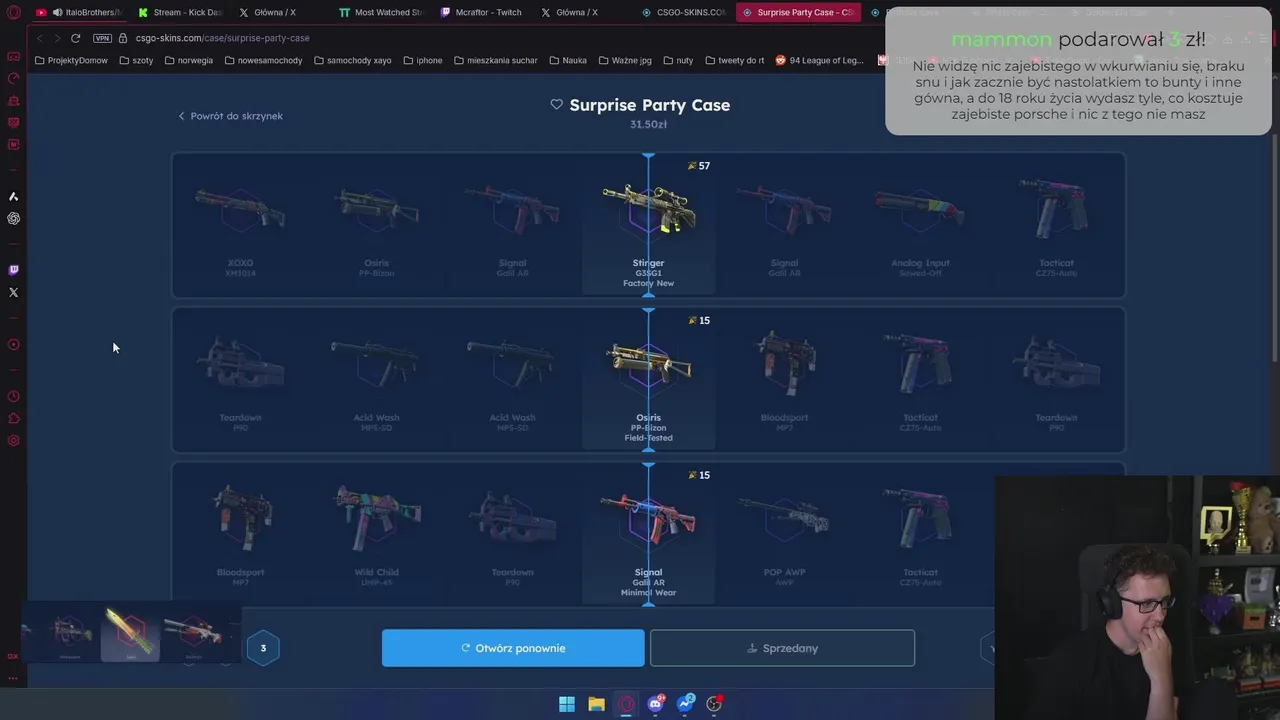Click the hexagon badge with number 3
1280x720 pixels.
[263, 648]
